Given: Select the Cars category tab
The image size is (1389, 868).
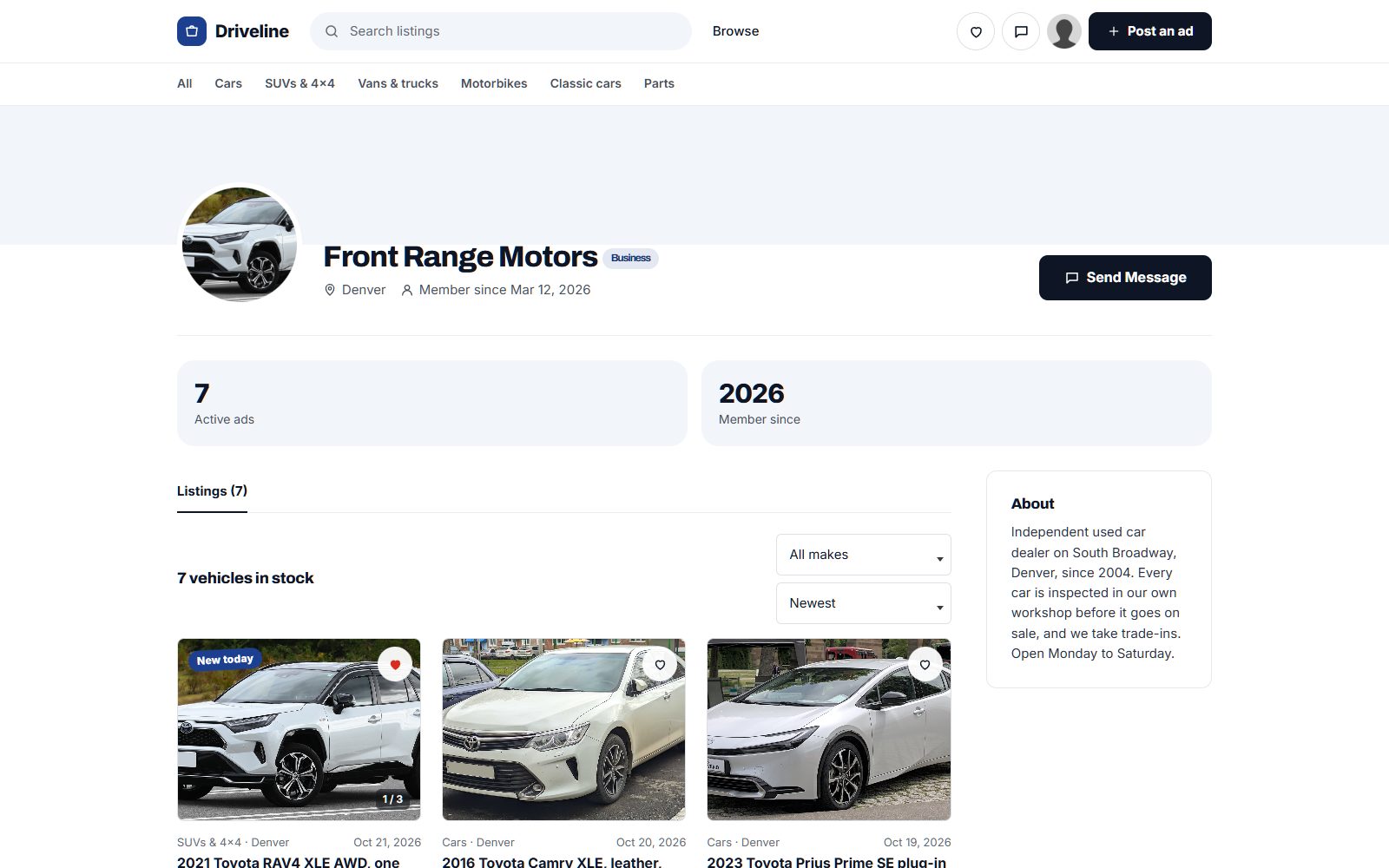Looking at the screenshot, I should 228,83.
